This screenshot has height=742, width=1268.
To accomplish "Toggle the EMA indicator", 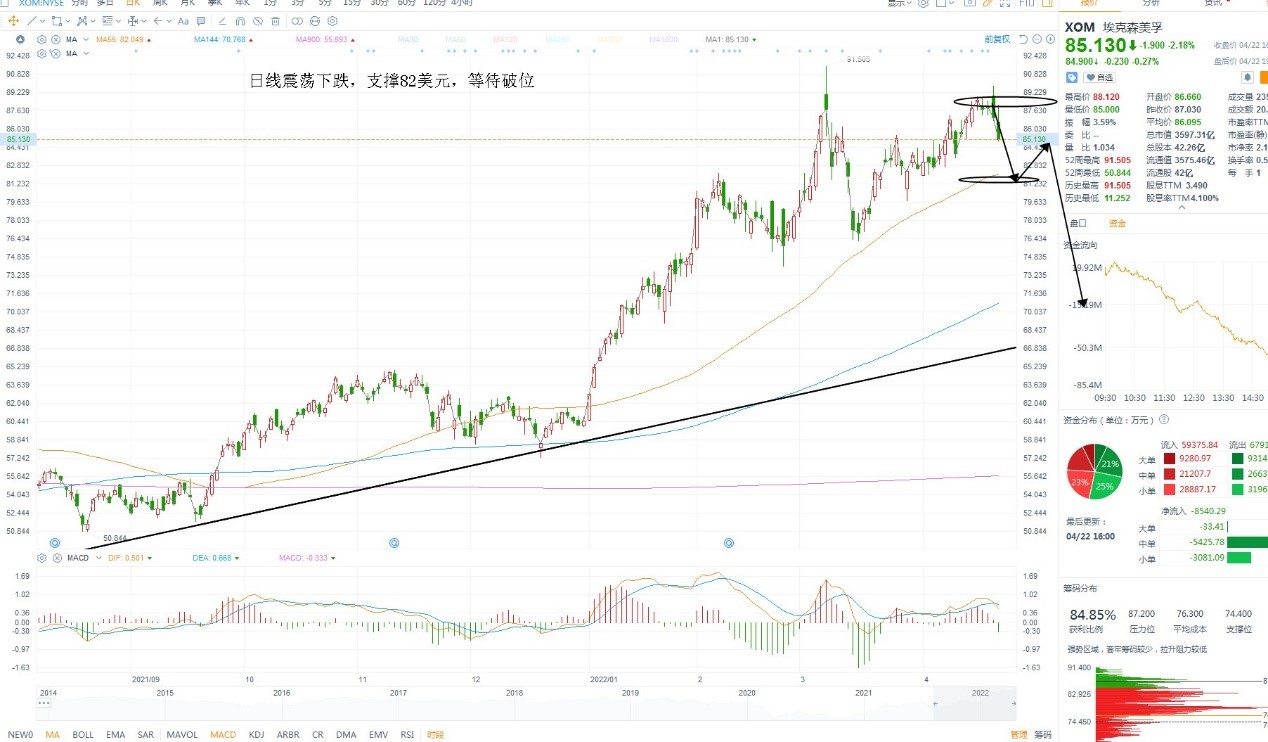I will [116, 734].
